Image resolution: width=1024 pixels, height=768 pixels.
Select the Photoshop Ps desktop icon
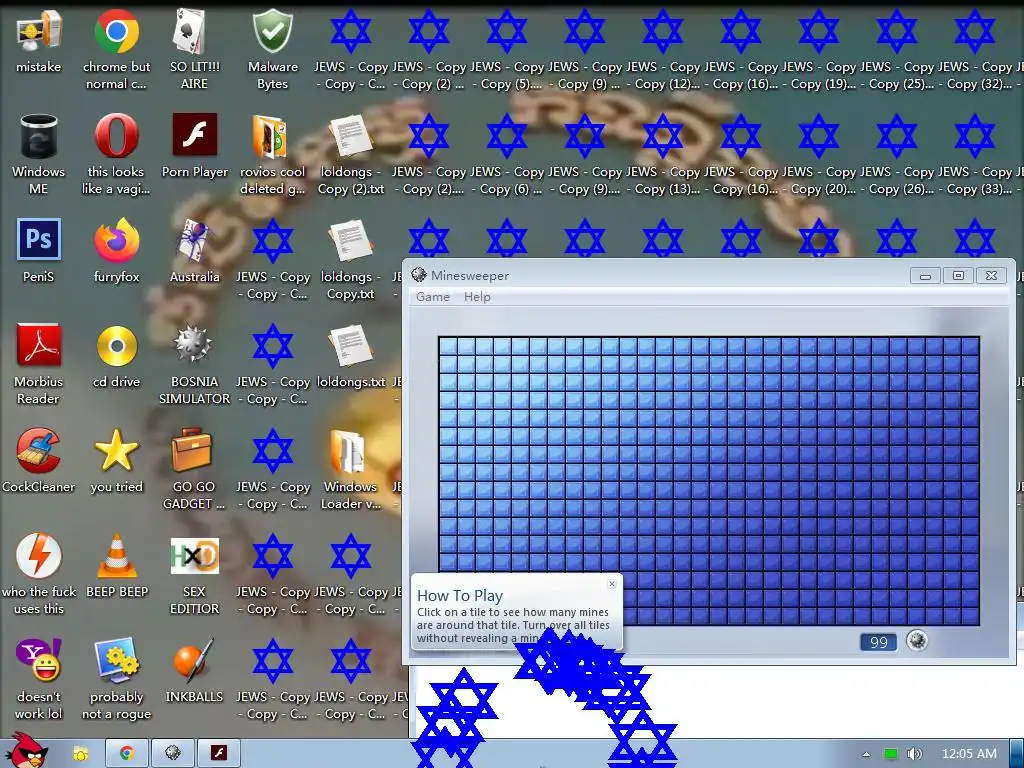(x=39, y=251)
